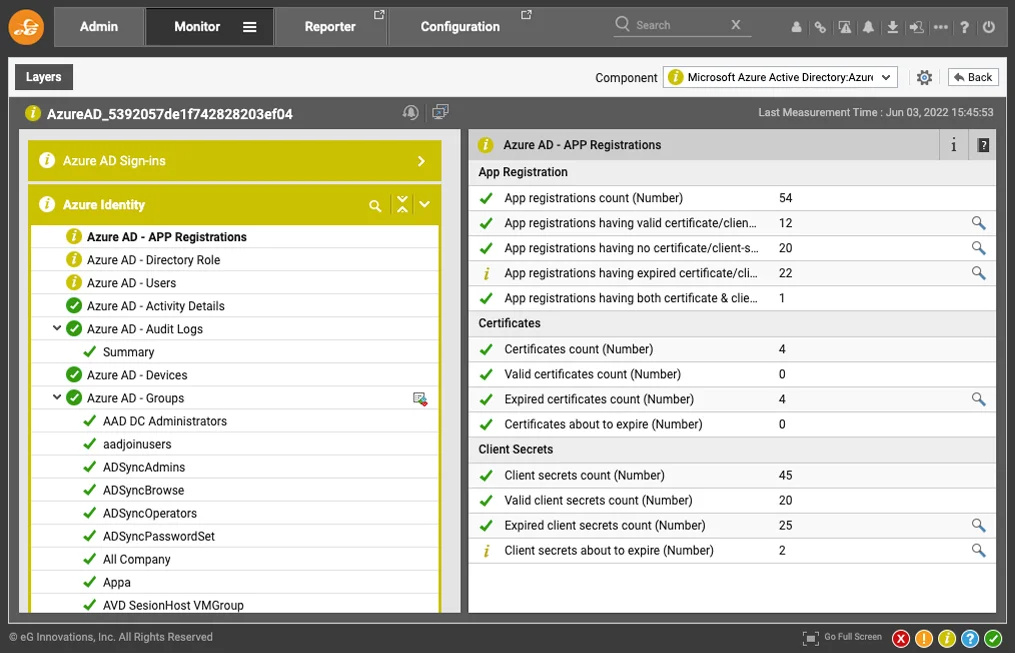View diagnosis for valid certificate/client registrations
1015x653 pixels.
978,223
